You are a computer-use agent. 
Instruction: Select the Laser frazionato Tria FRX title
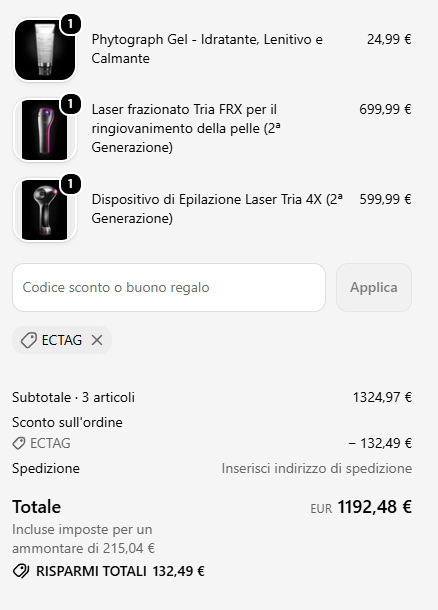coord(186,128)
